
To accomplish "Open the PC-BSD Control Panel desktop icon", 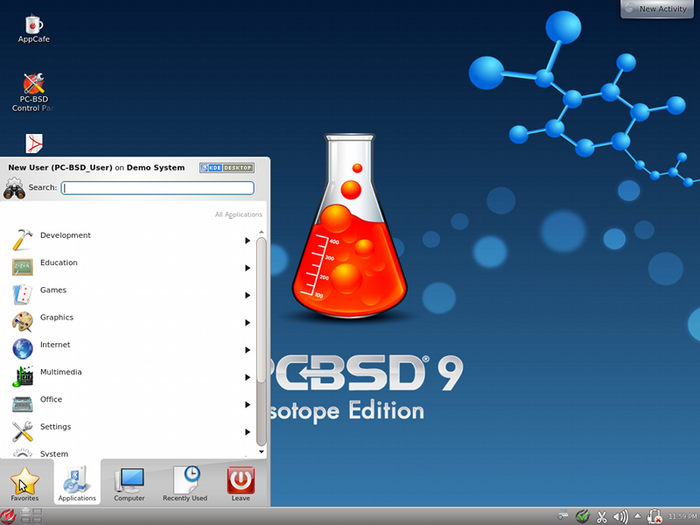I will point(33,92).
